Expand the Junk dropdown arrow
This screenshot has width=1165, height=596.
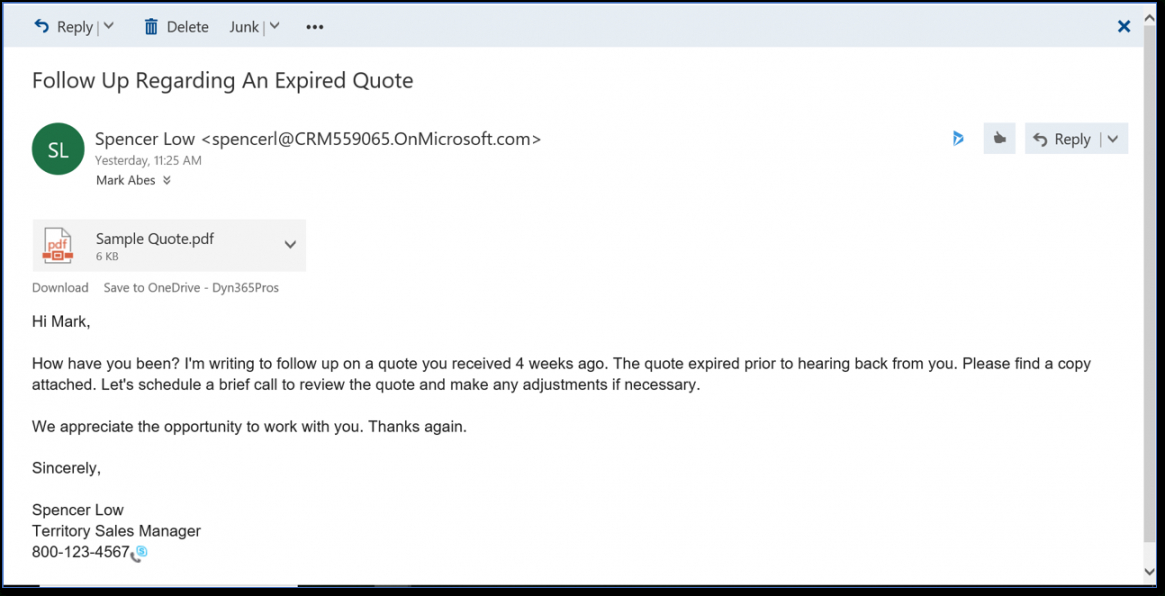(x=274, y=27)
